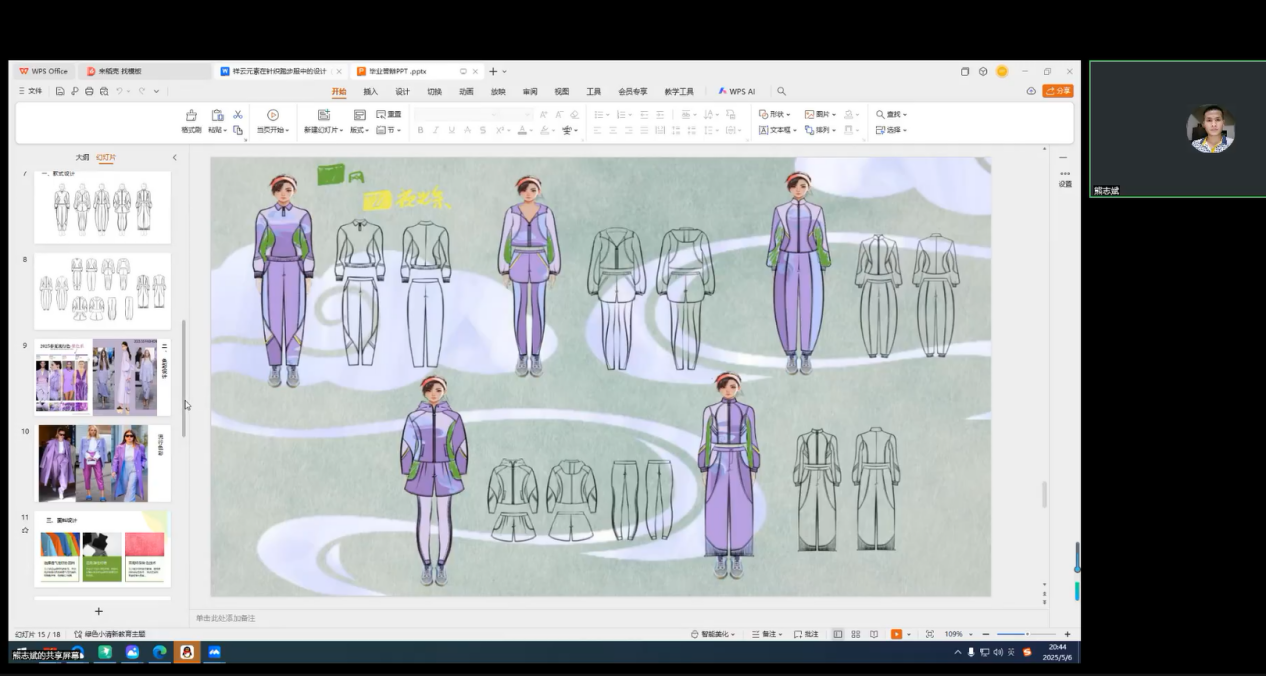Switch to slide sorter grid view
Image resolution: width=1266 pixels, height=676 pixels.
[x=856, y=634]
